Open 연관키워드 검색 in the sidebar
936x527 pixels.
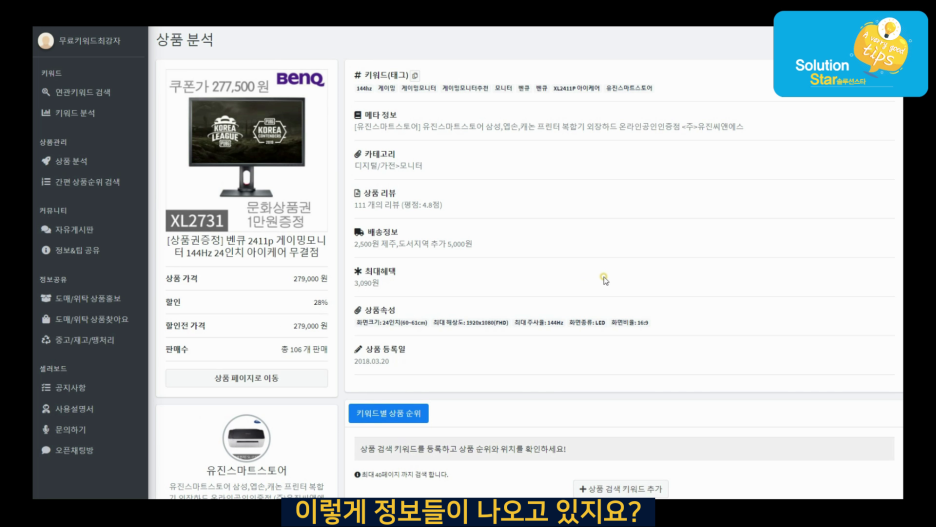(82, 93)
